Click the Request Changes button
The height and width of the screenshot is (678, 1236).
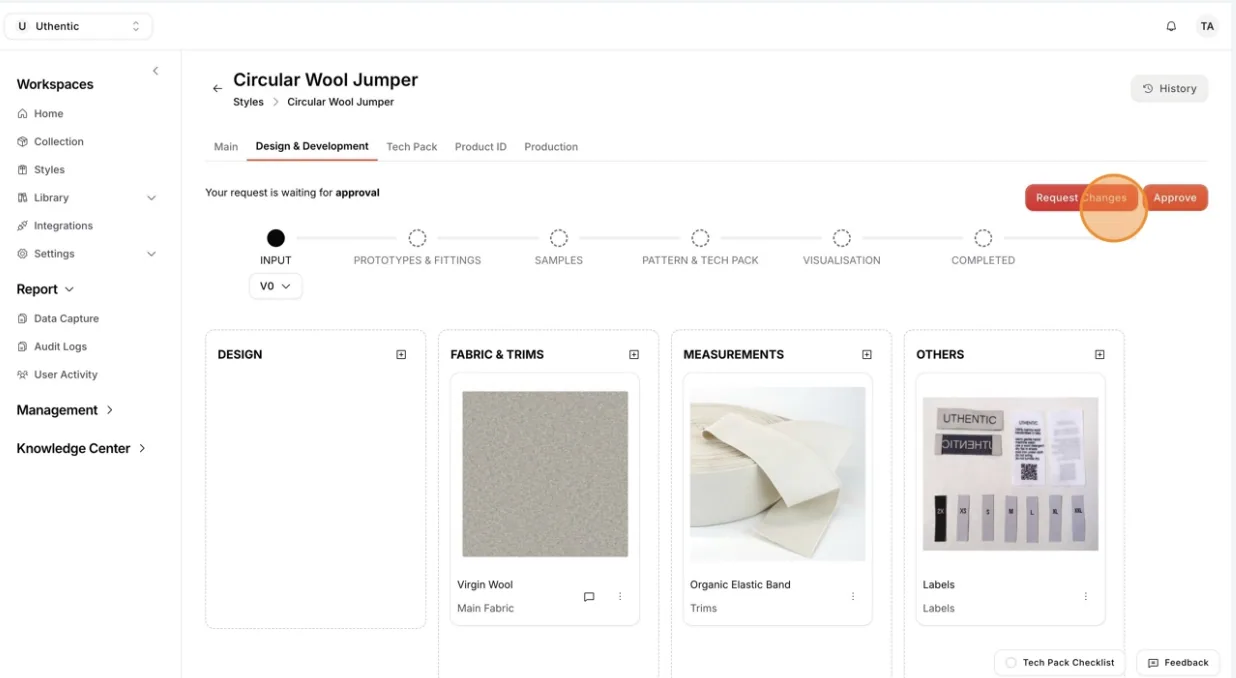click(x=1081, y=198)
